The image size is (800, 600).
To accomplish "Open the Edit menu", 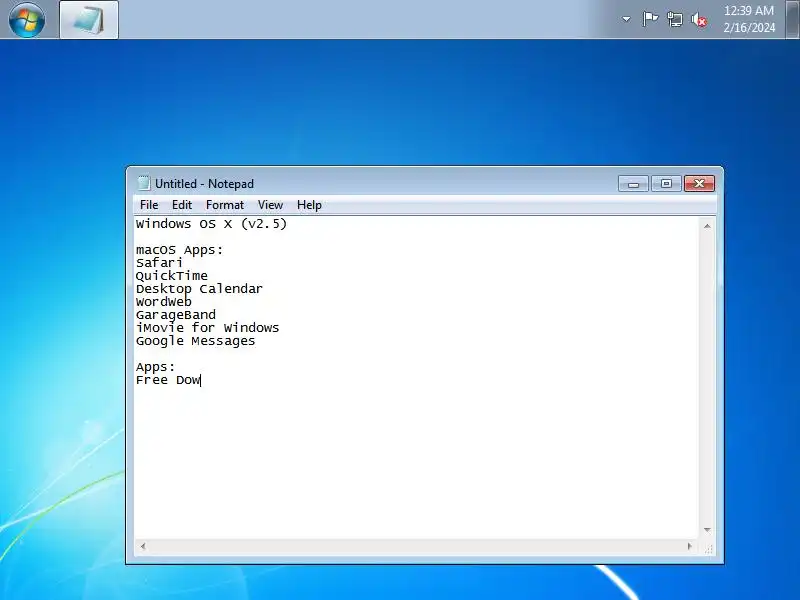I will [x=182, y=205].
